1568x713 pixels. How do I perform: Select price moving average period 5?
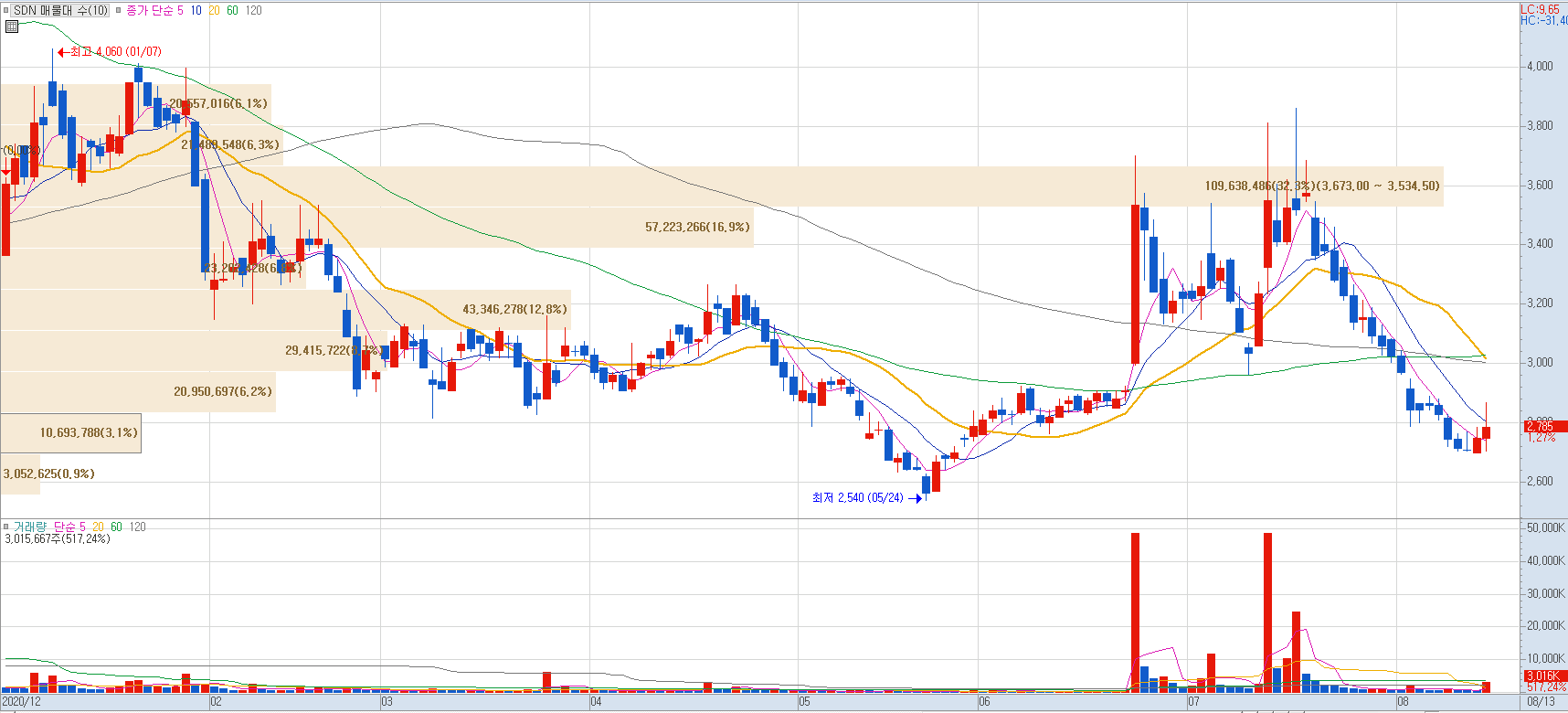click(180, 10)
